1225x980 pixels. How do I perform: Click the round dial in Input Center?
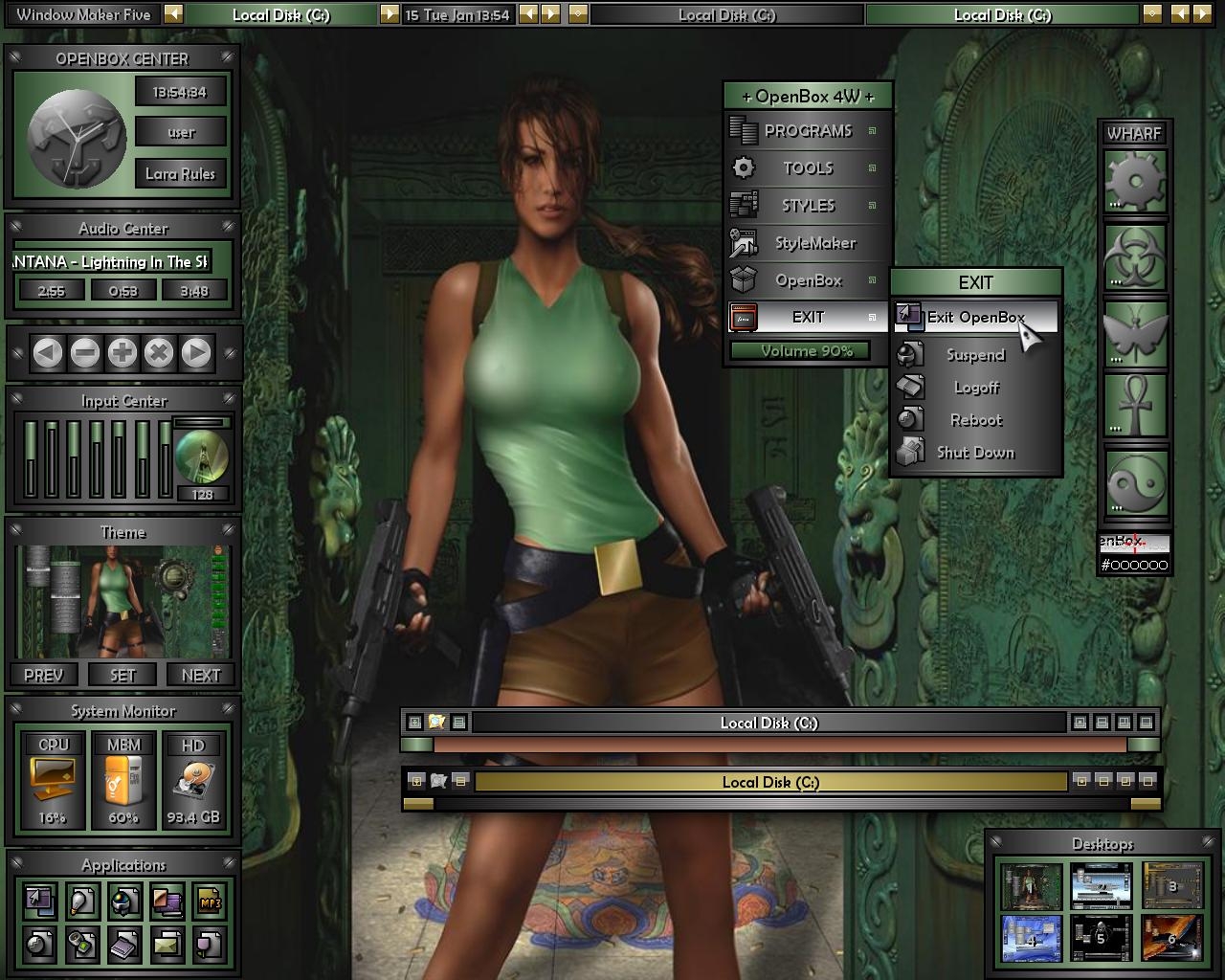202,457
